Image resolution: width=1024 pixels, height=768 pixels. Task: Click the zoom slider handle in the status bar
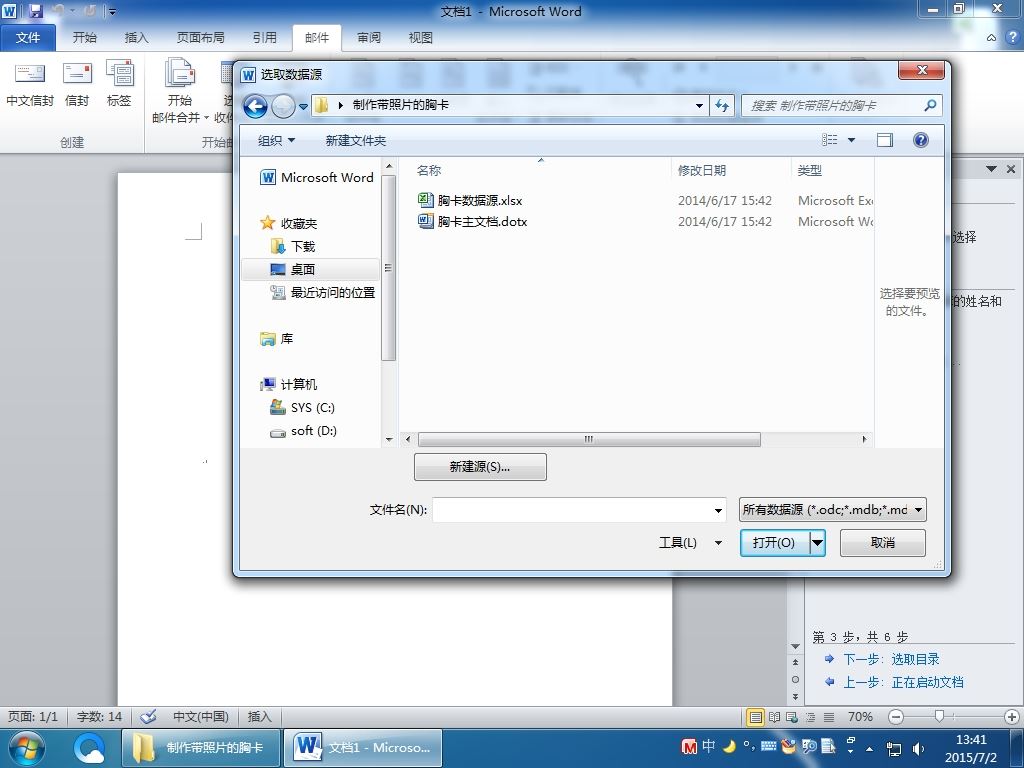pyautogui.click(x=939, y=716)
